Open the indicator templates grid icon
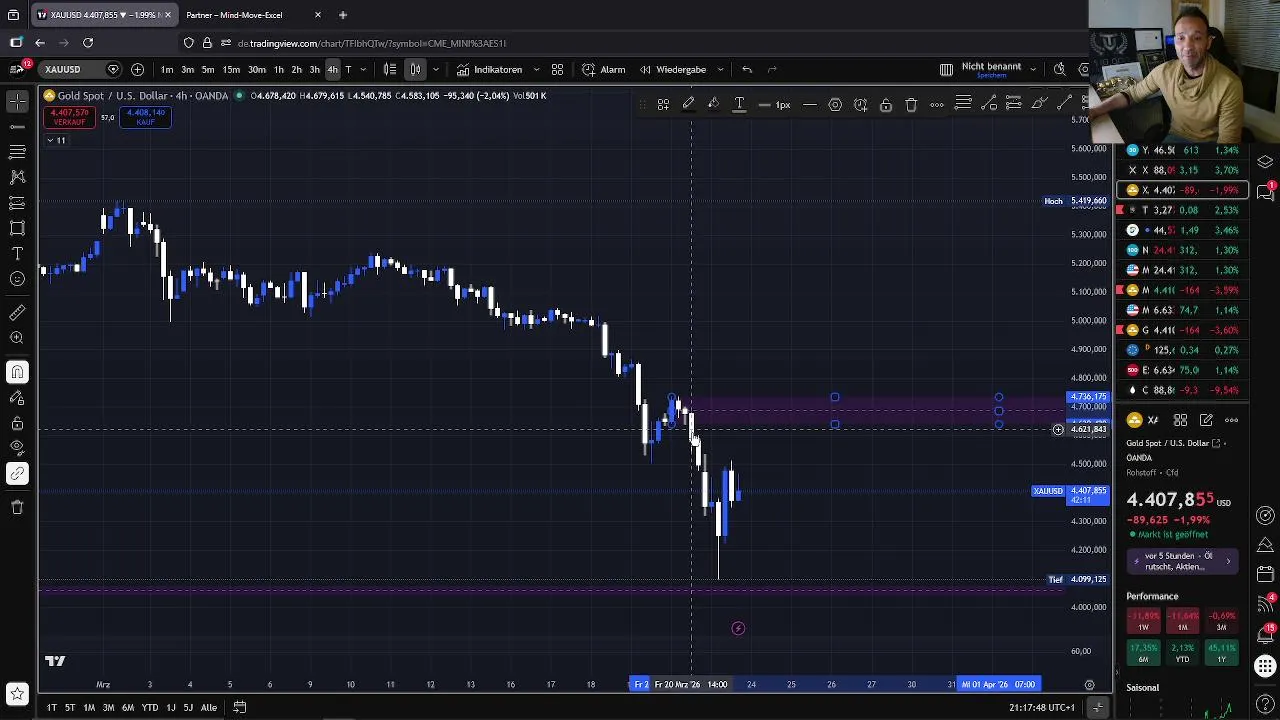 tap(557, 69)
